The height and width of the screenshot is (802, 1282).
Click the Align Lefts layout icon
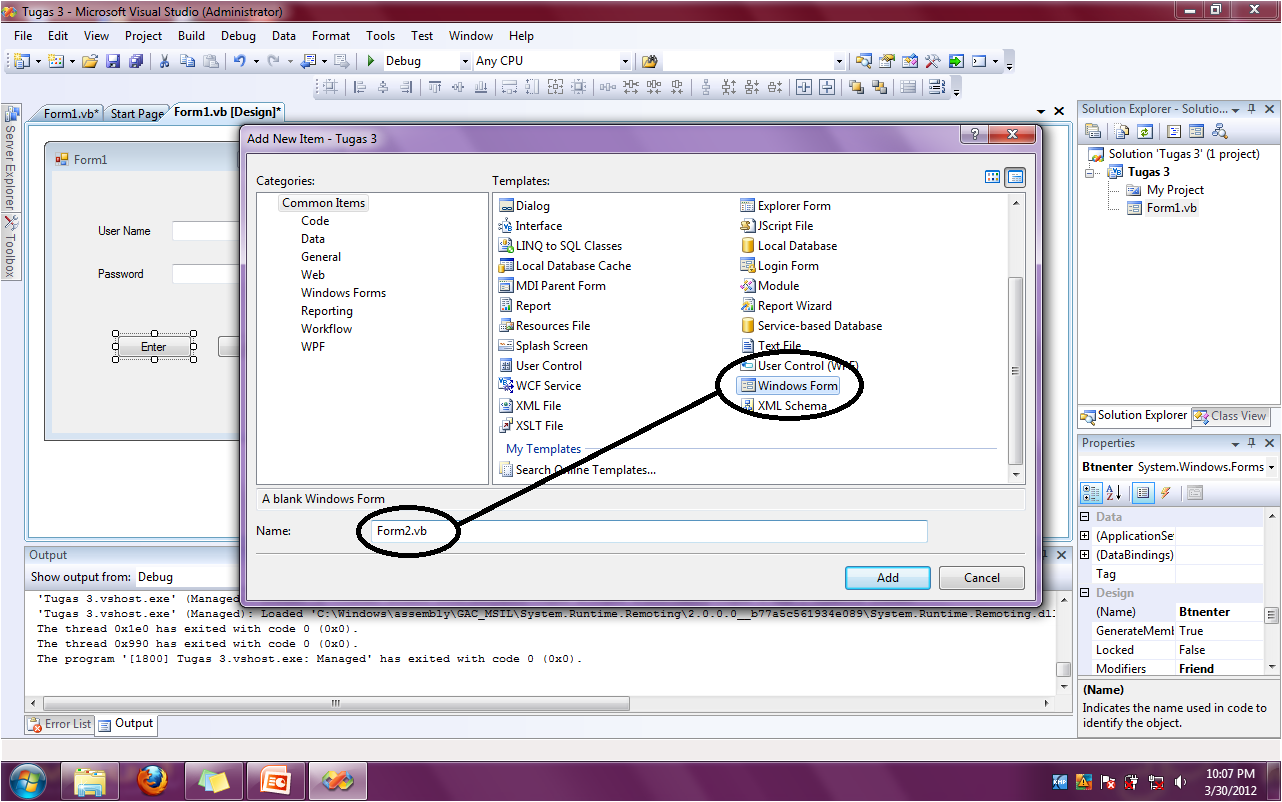pos(360,87)
